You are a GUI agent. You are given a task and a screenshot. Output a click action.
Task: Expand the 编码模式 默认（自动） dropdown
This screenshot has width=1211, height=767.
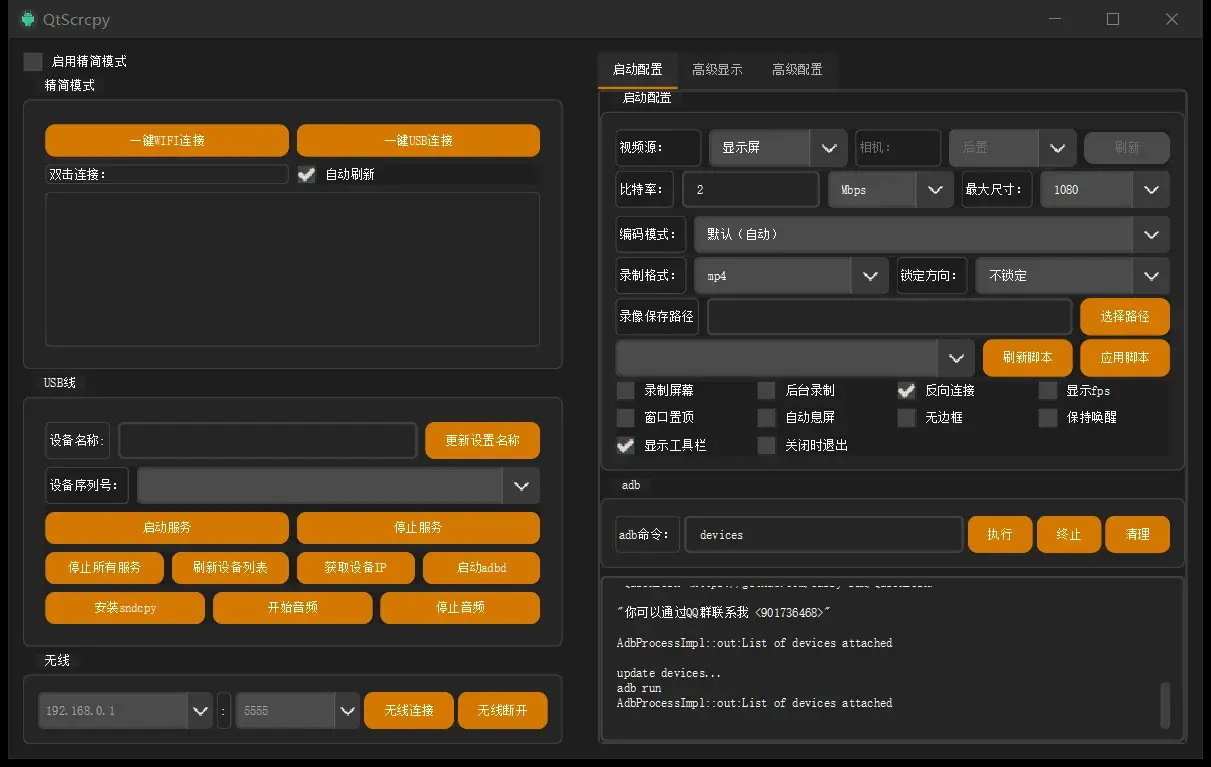coord(932,234)
